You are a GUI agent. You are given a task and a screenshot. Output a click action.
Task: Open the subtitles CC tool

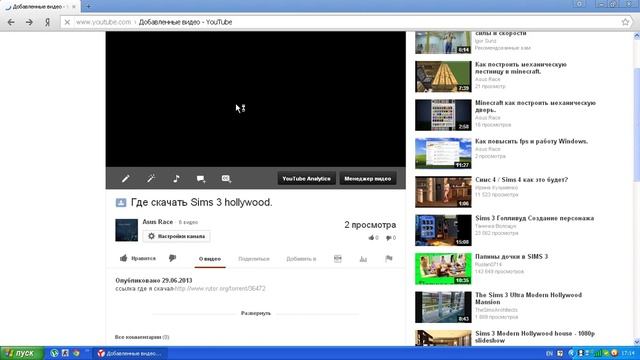226,178
